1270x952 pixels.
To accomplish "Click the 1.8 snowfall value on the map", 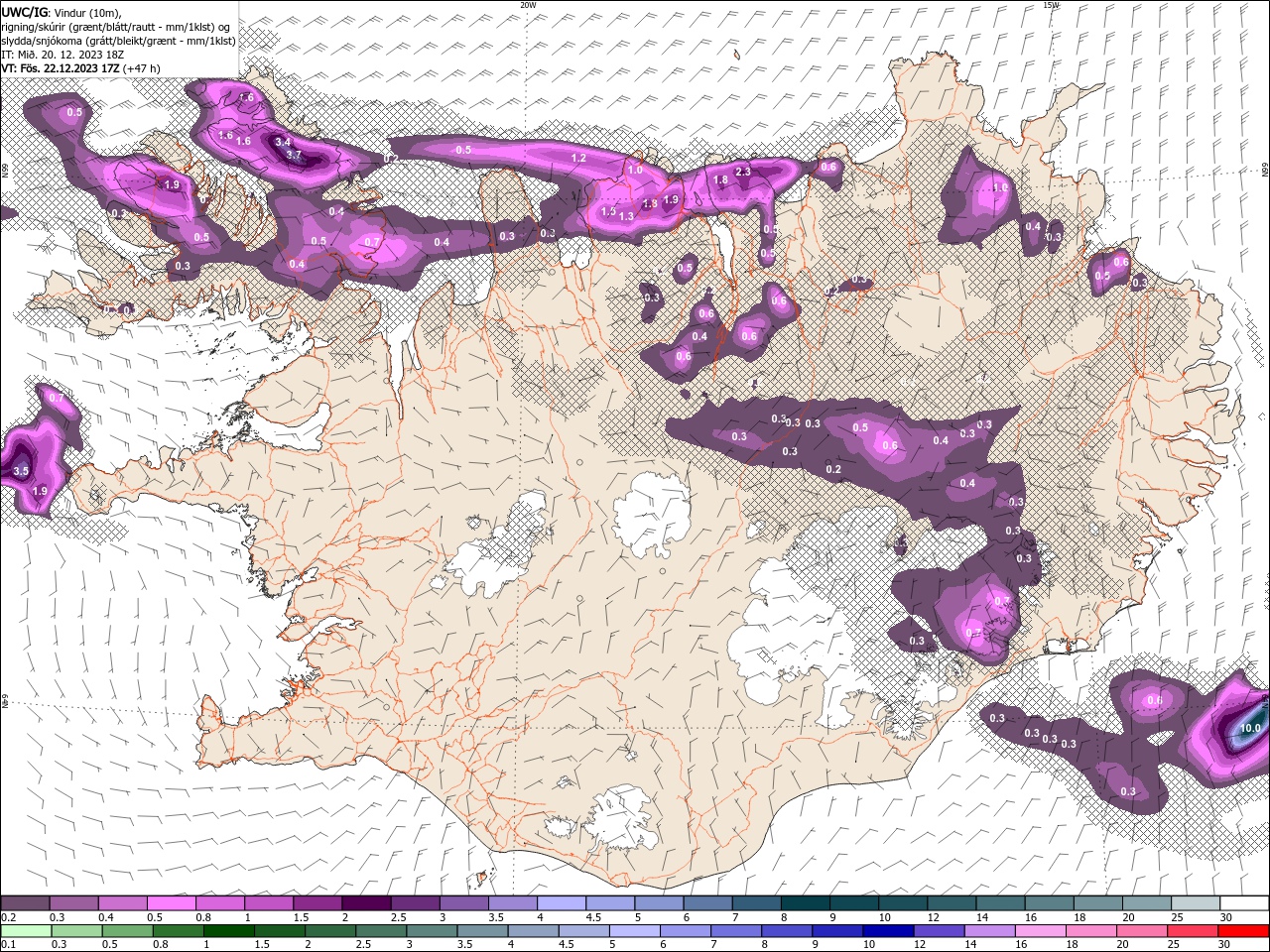I will click(721, 179).
